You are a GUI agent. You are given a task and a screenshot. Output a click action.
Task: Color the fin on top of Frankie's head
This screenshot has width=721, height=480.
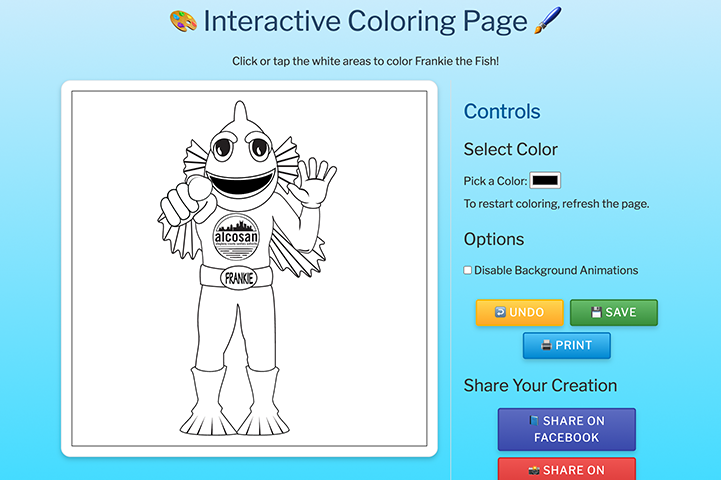tap(240, 113)
